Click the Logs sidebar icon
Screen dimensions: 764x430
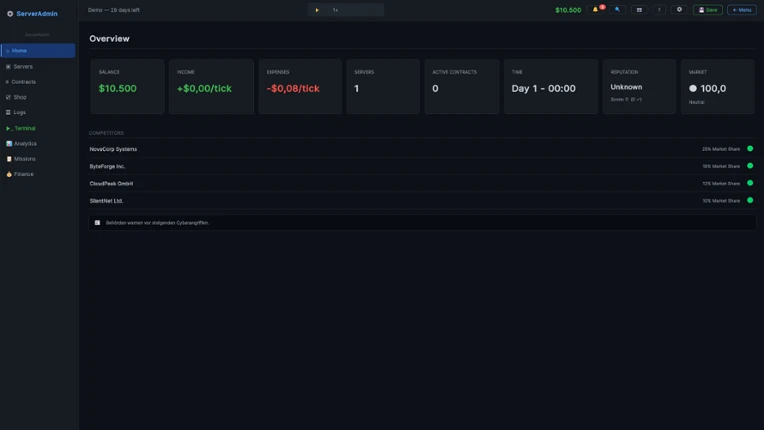click(x=8, y=112)
